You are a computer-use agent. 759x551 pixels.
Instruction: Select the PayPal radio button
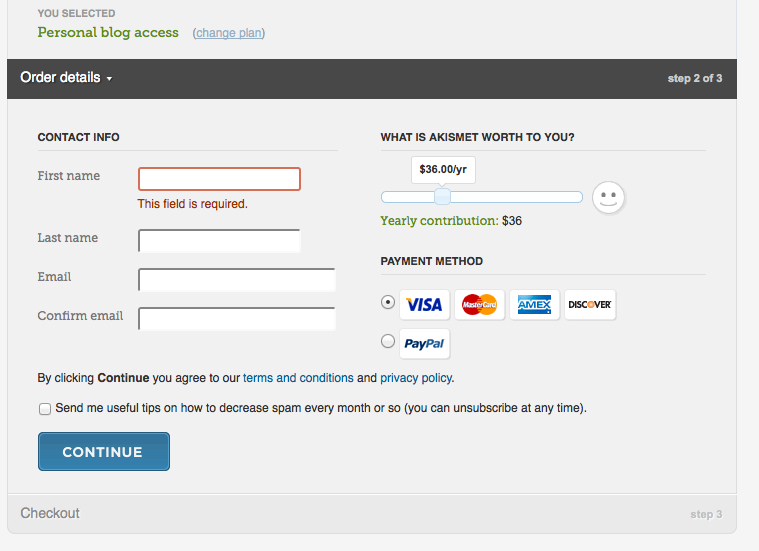(388, 341)
